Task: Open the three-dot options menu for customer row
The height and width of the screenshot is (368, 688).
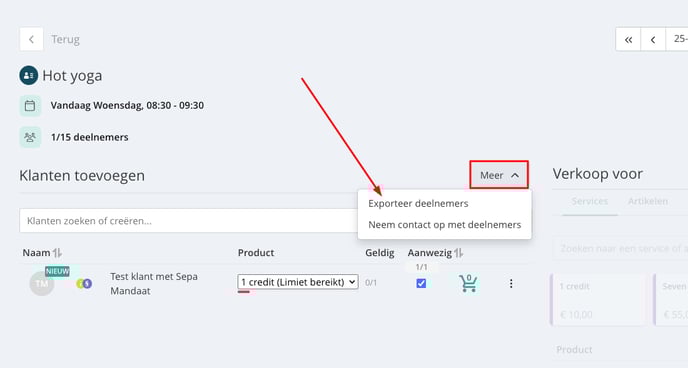Action: tap(511, 284)
